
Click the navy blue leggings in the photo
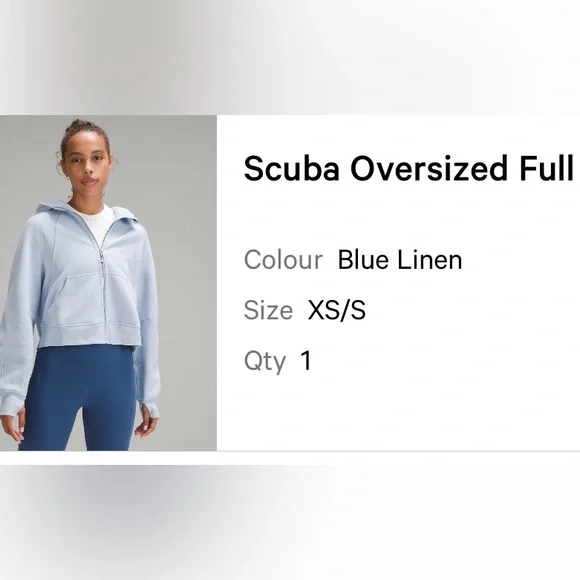[80, 398]
